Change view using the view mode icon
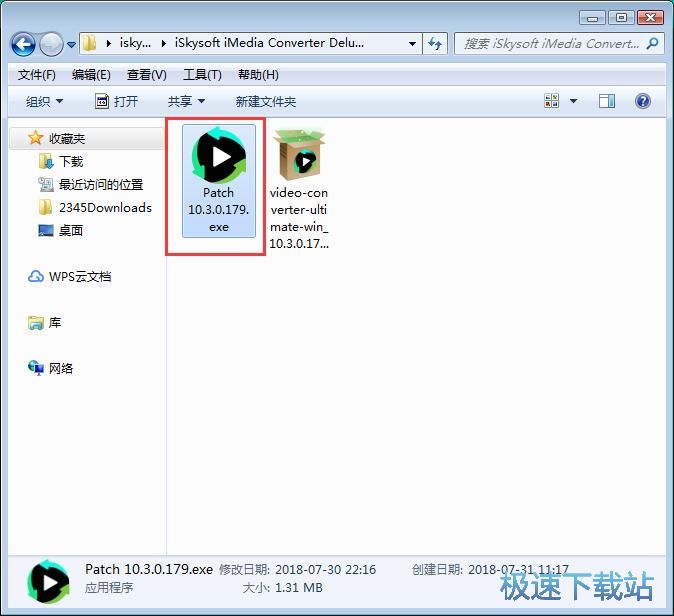This screenshot has width=674, height=616. (x=551, y=101)
